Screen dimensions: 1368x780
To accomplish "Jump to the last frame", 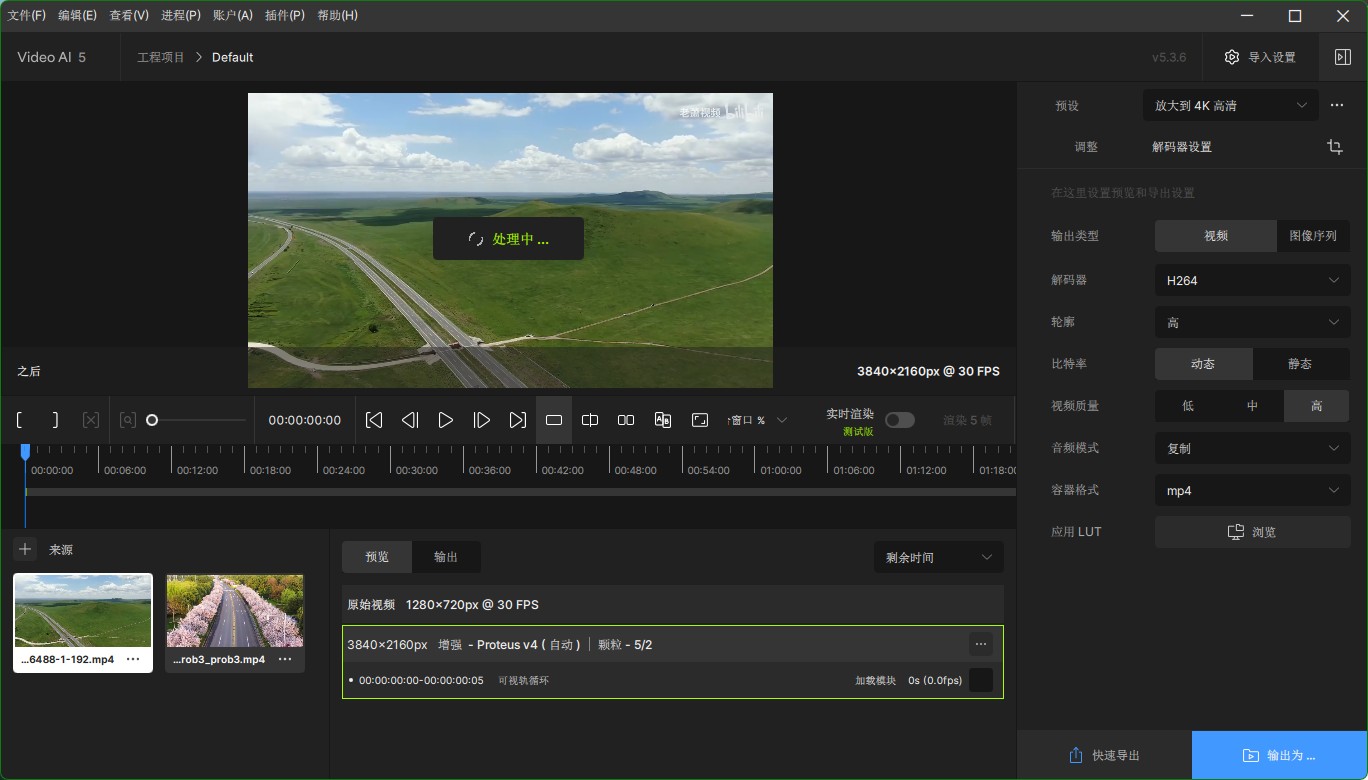I will 518,420.
